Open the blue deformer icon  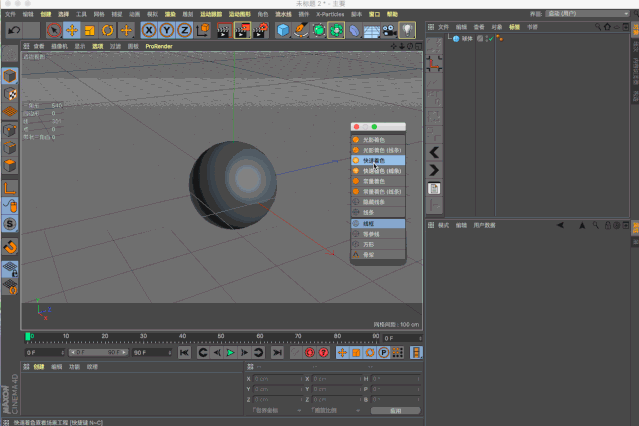click(x=354, y=30)
